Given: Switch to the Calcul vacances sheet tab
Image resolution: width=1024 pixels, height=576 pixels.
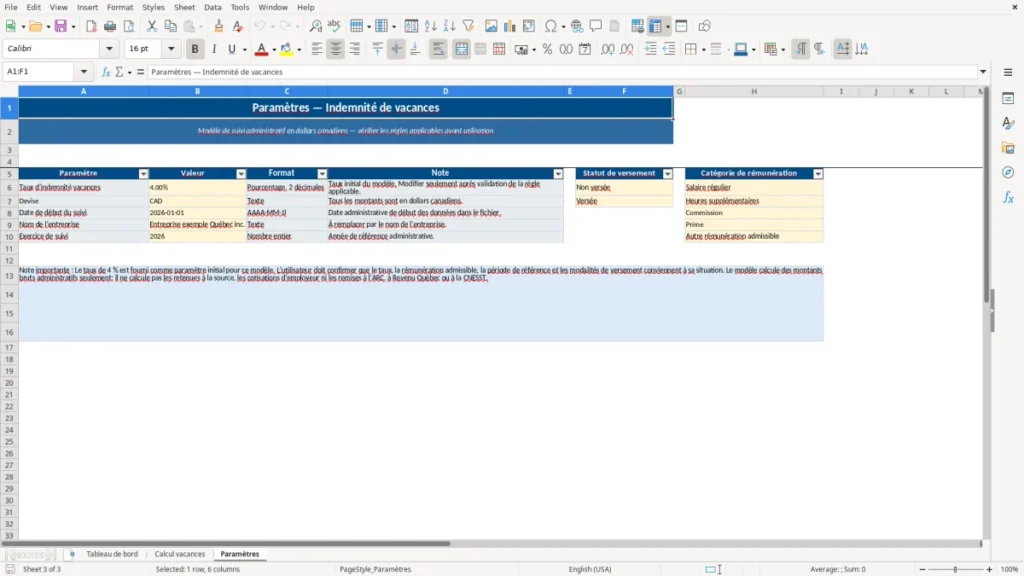Looking at the screenshot, I should click(x=180, y=554).
